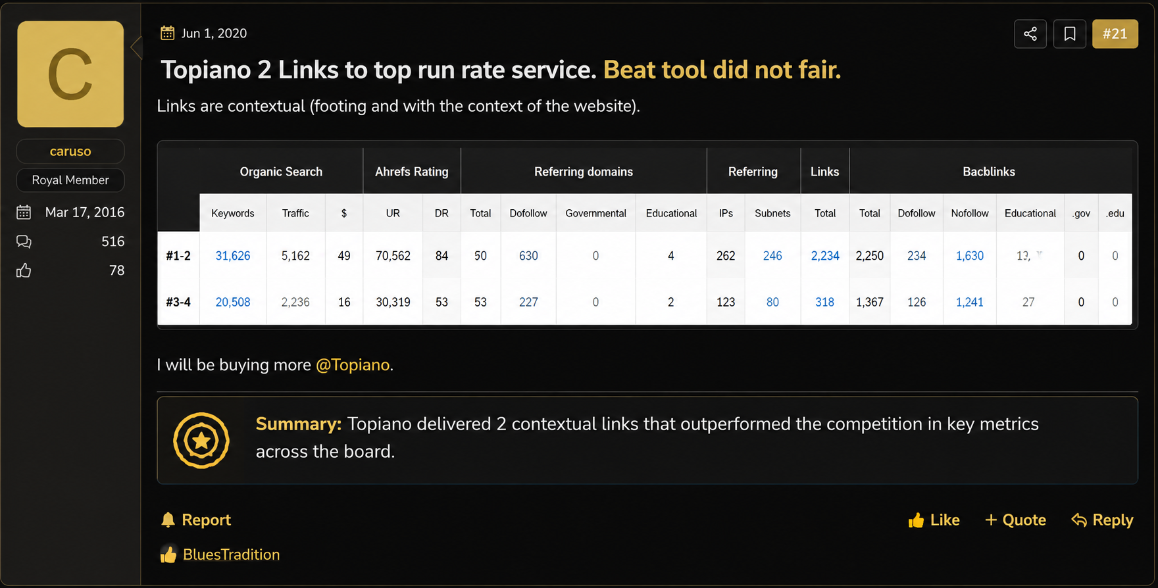
Task: Click the join date calendar icon in sidebar
Action: (x=24, y=213)
